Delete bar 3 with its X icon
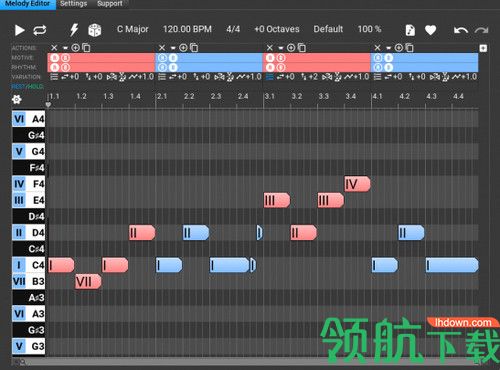Image resolution: width=500 pixels, height=370 pixels. 270,48
